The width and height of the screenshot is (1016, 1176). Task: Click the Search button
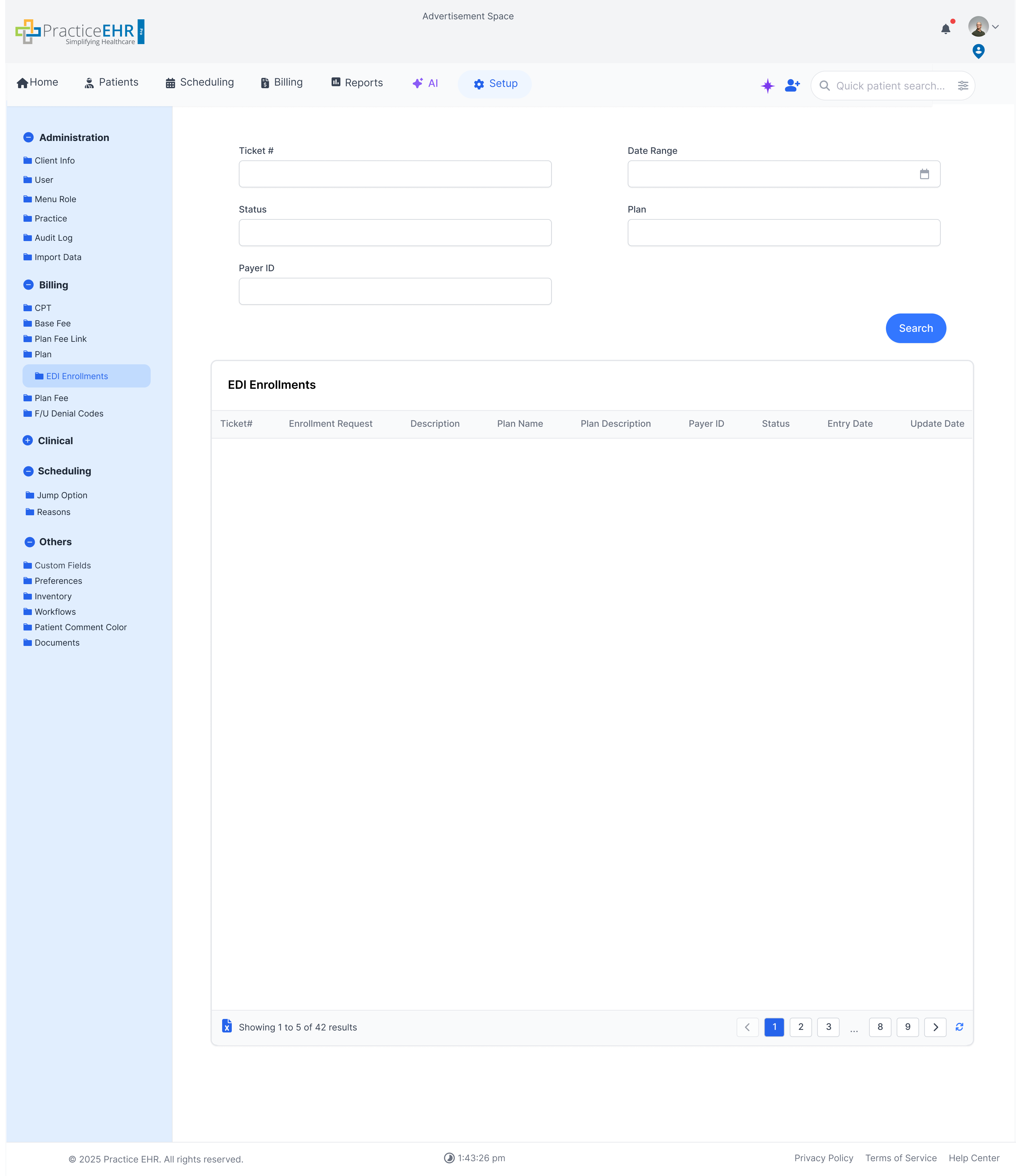tap(916, 328)
